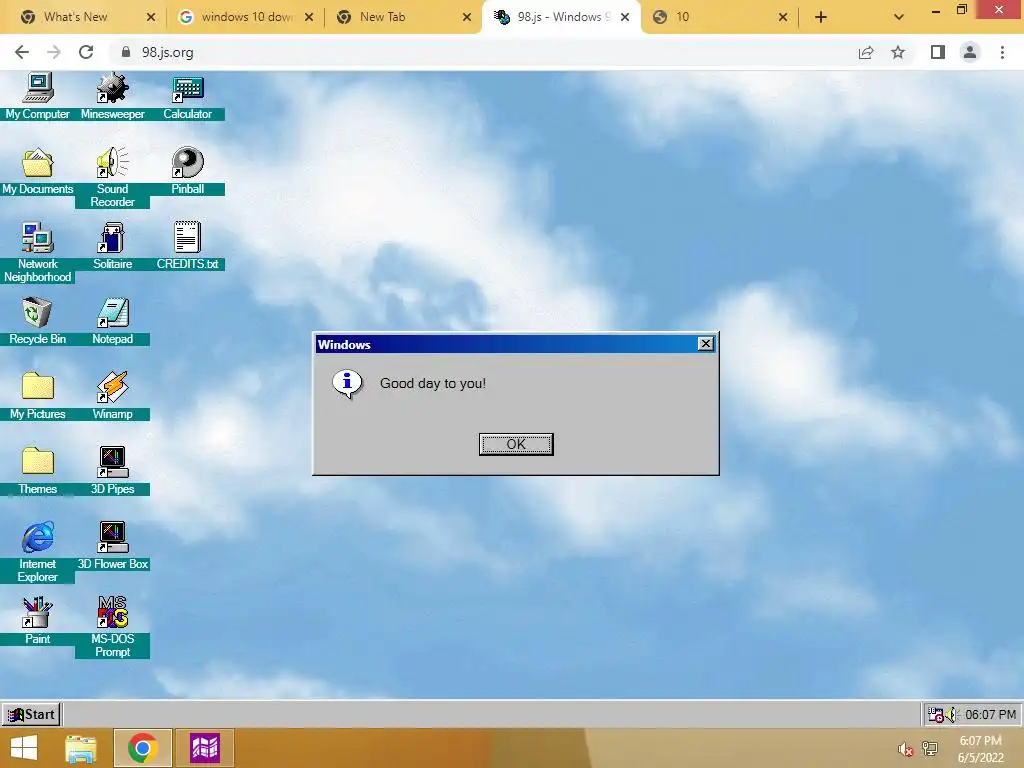Screen dimensions: 1024x768
Task: Launch the Pinball game icon
Action: 187,172
